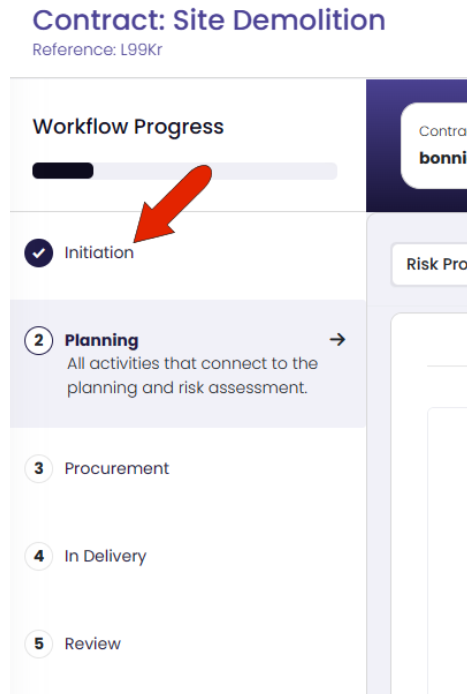This screenshot has height=694, width=467.
Task: Click the red arrow pointing to Initiation
Action: (x=173, y=204)
